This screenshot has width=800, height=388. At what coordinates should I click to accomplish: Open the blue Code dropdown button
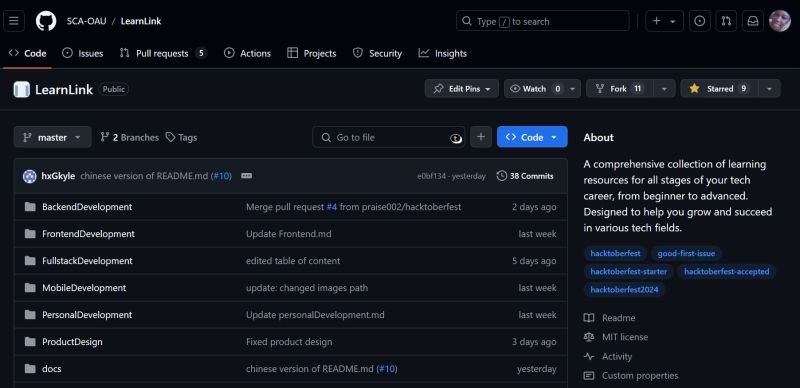click(532, 137)
